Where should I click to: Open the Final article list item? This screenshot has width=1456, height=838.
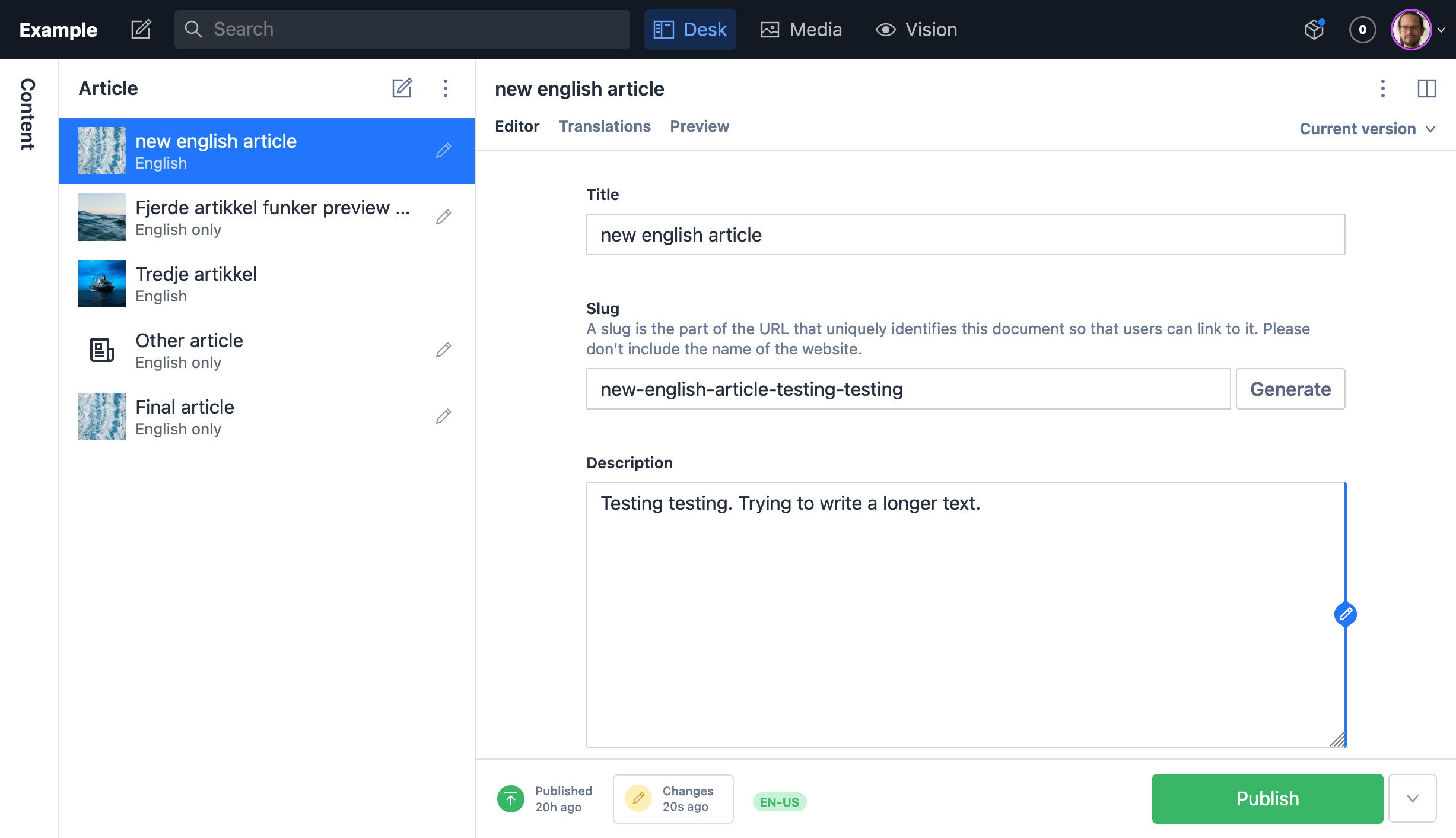[267, 417]
